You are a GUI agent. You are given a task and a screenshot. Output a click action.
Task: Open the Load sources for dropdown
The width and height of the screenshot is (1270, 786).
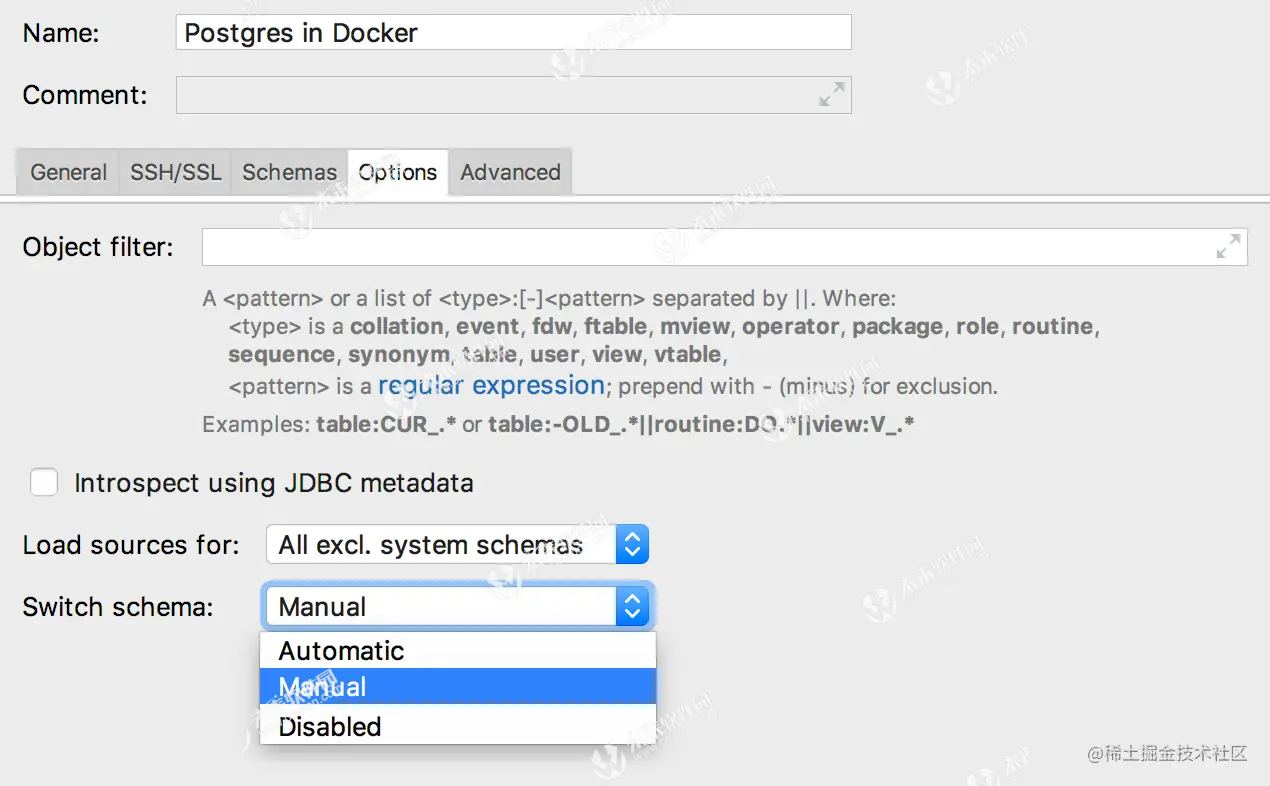[x=457, y=545]
